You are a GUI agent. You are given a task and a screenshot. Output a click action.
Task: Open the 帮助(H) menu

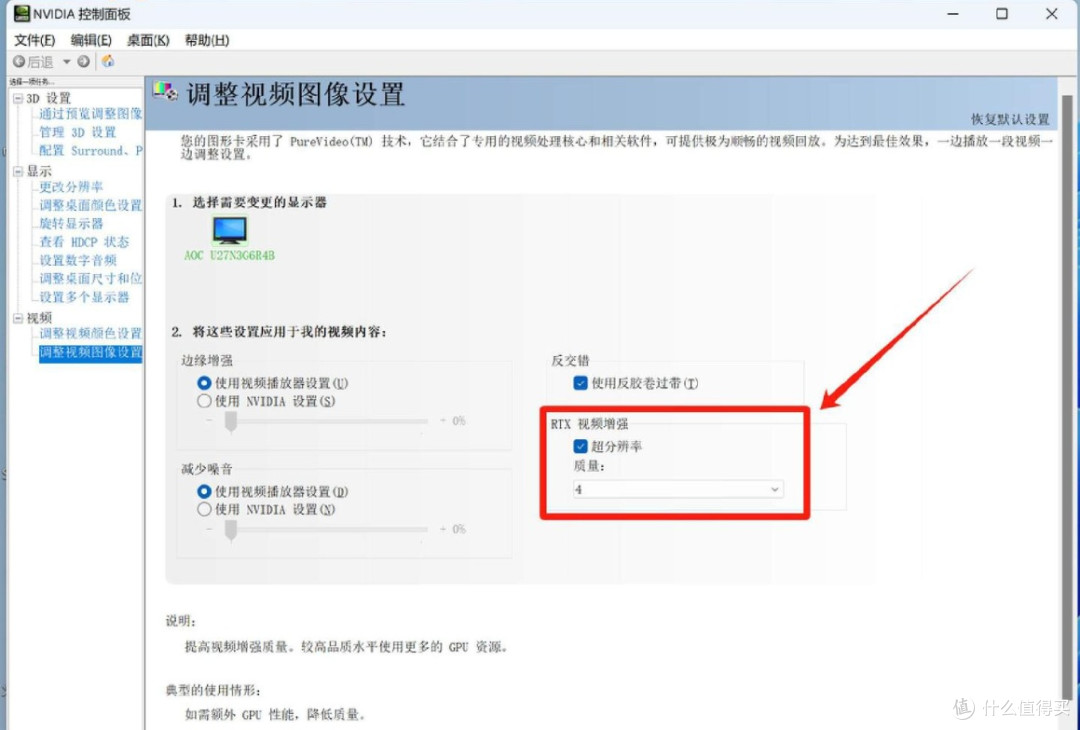click(x=207, y=40)
